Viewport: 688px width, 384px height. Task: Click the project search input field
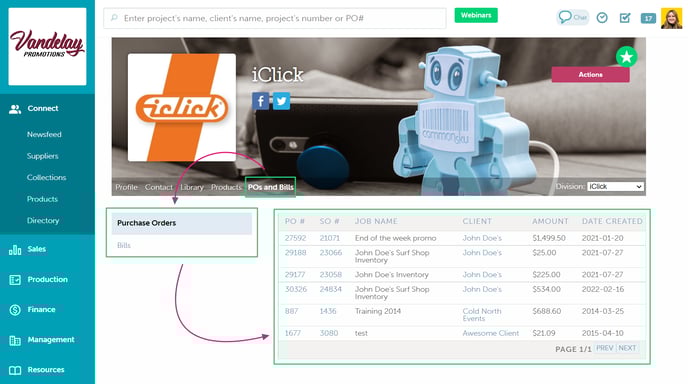[275, 18]
